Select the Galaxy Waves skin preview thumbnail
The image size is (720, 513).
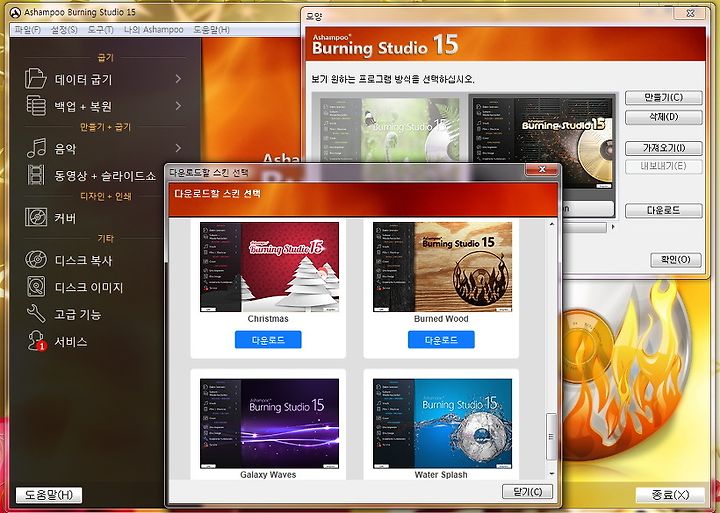point(269,423)
